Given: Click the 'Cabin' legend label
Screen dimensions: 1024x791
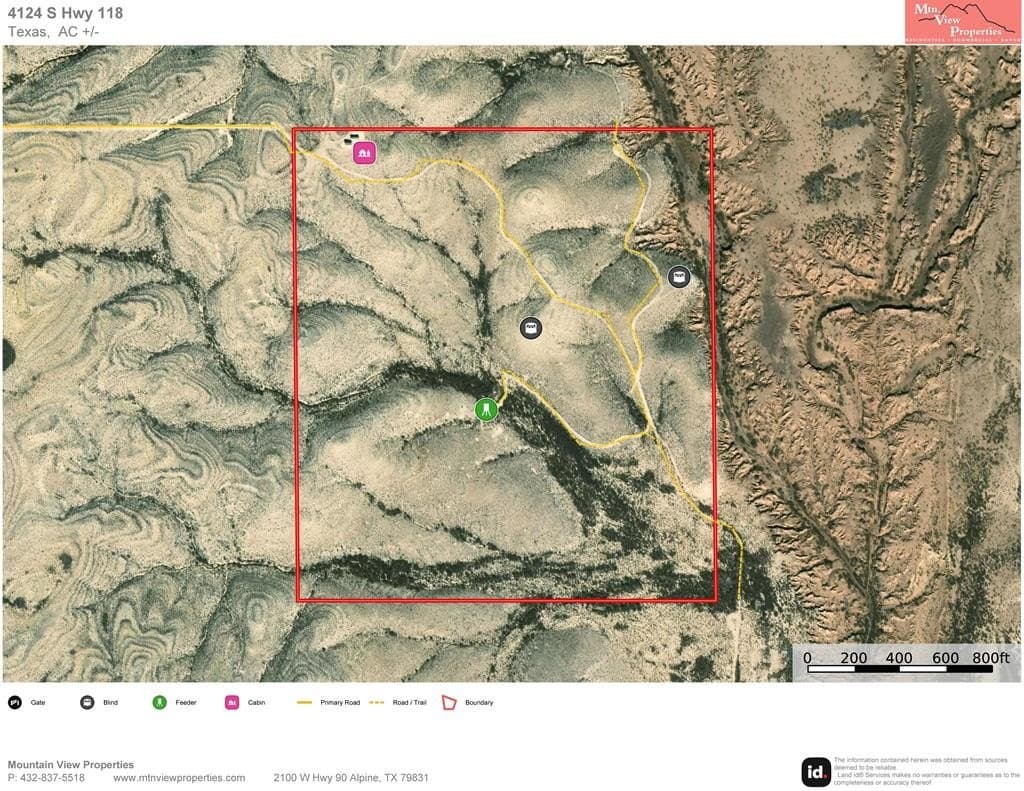Looking at the screenshot, I should click(x=257, y=702).
